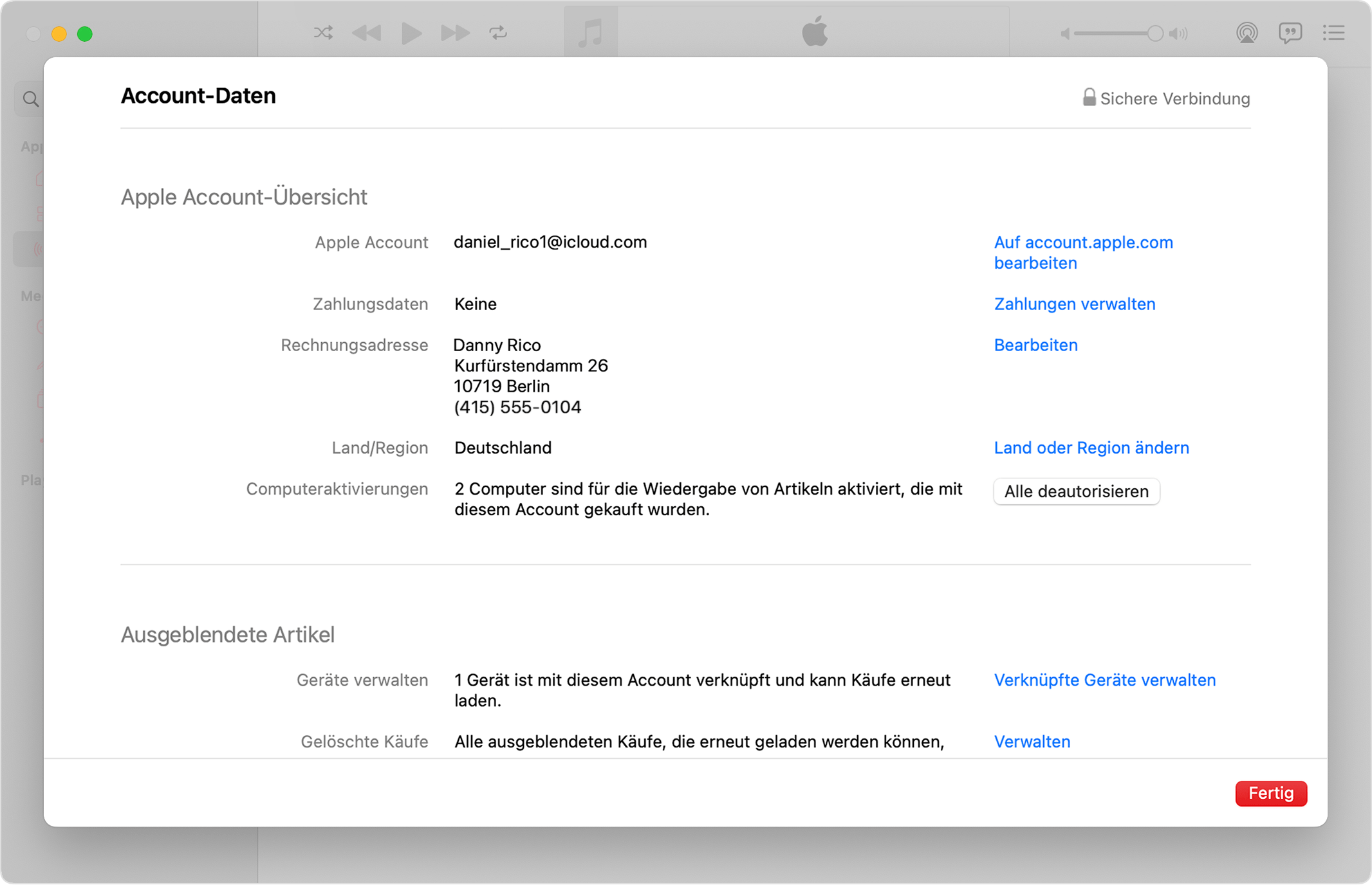
Task: Skip to the next track
Action: (x=455, y=33)
